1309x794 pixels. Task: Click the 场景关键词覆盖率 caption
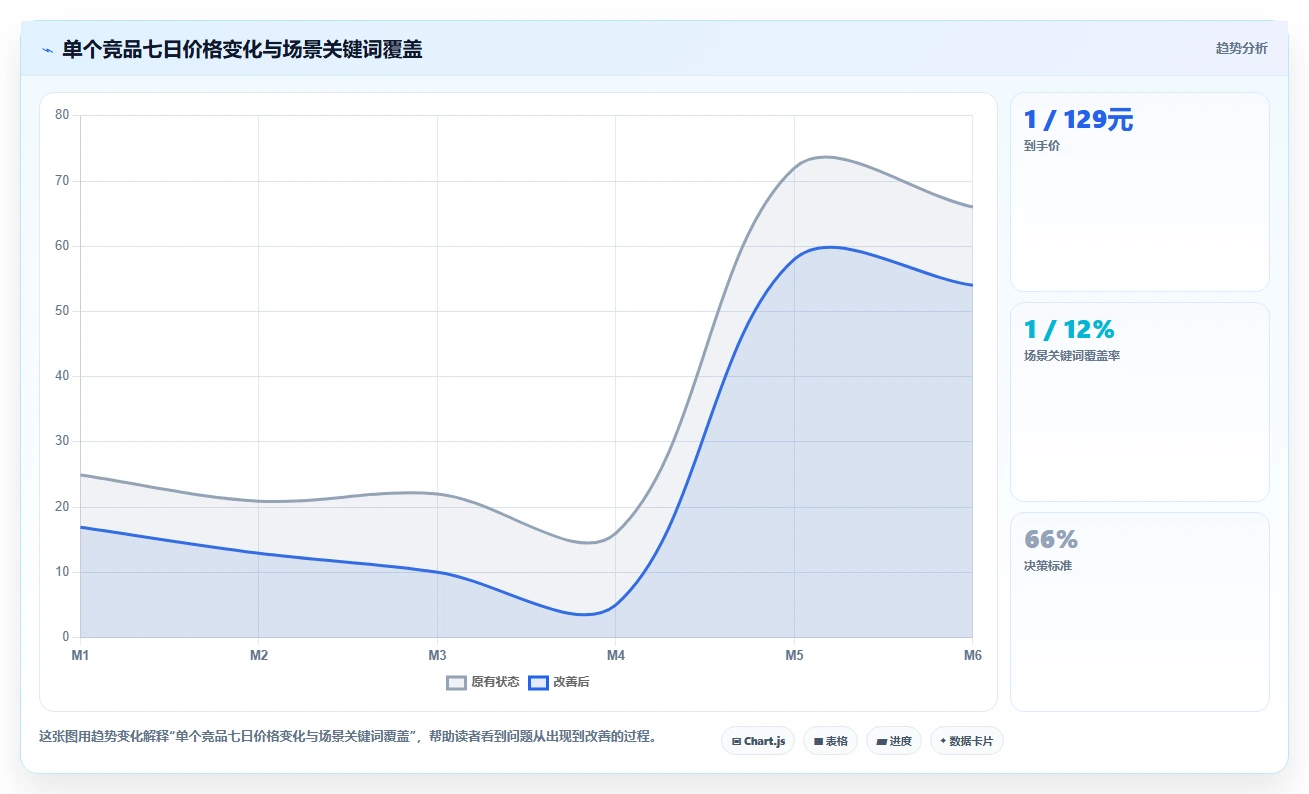pos(1072,356)
